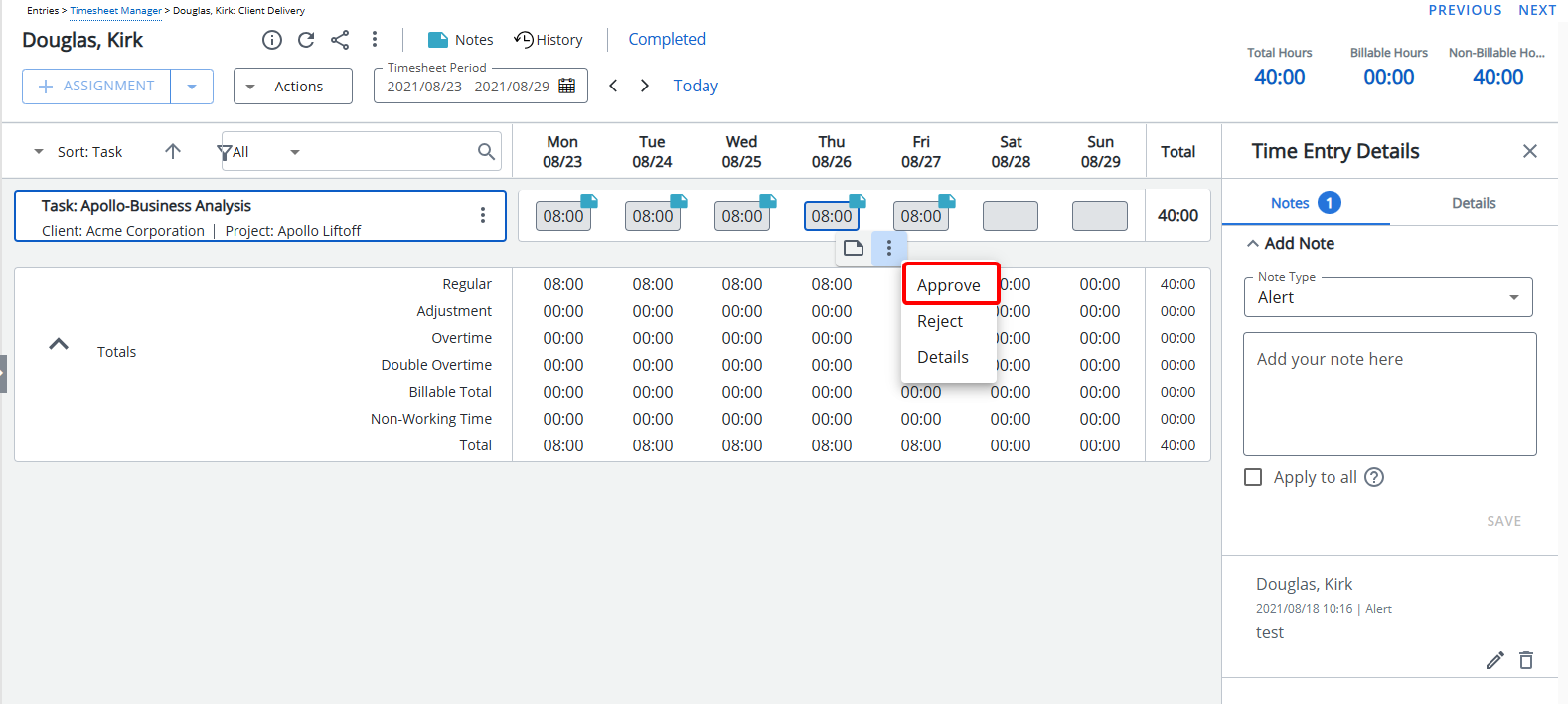The height and width of the screenshot is (704, 1568).
Task: Click note flag on Wednesday entry
Action: point(768,201)
